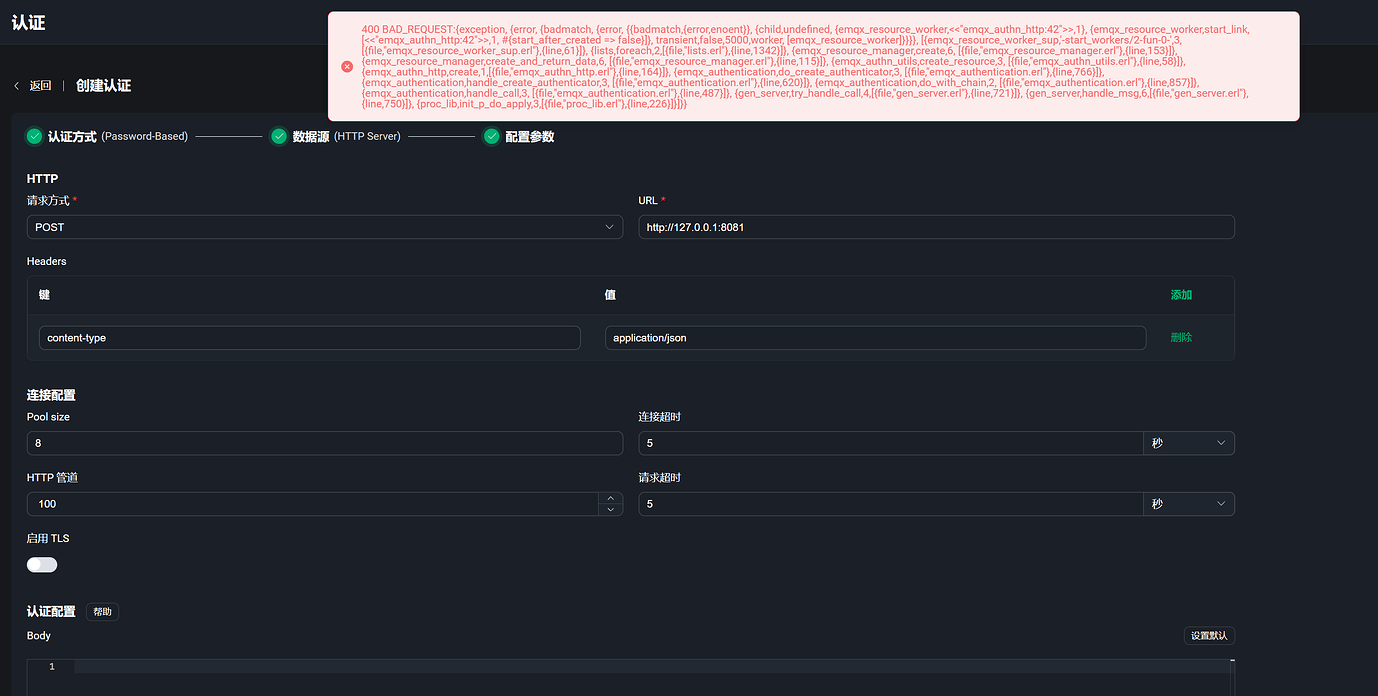
Task: Decrease HTTP 管道 value with down arrow
Action: (x=610, y=510)
